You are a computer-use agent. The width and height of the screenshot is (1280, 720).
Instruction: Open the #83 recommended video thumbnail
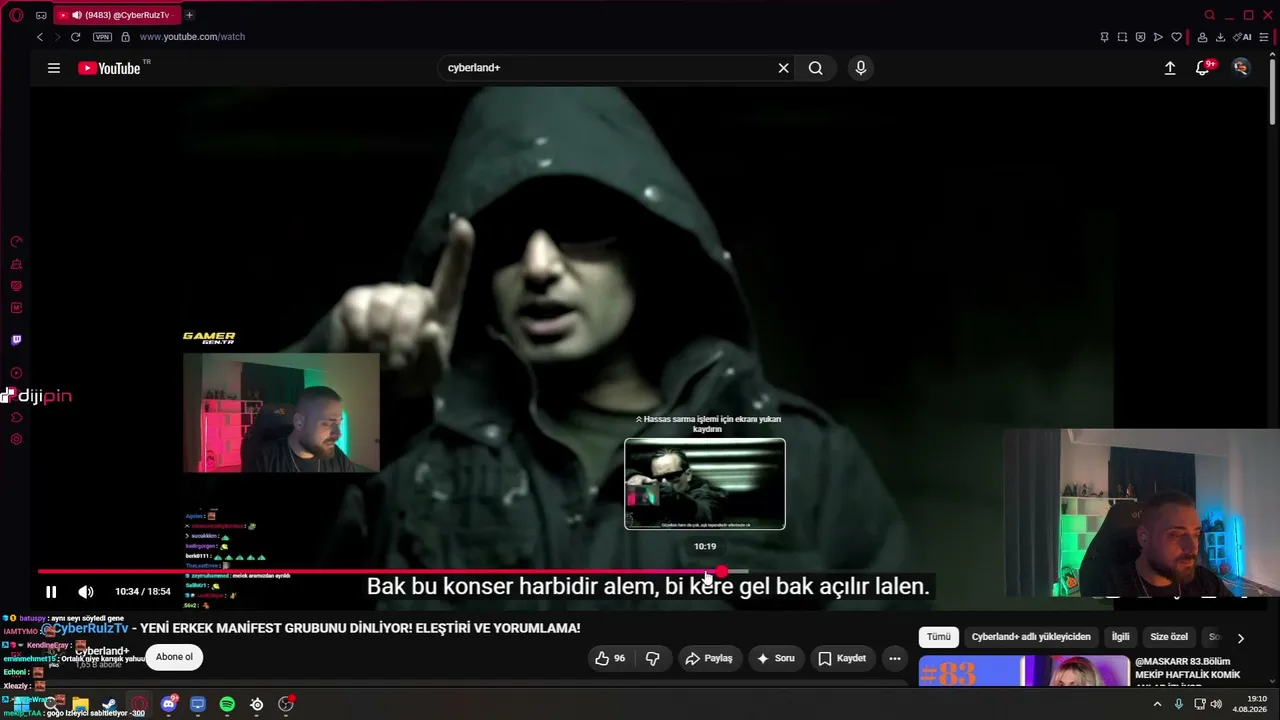tap(1023, 672)
